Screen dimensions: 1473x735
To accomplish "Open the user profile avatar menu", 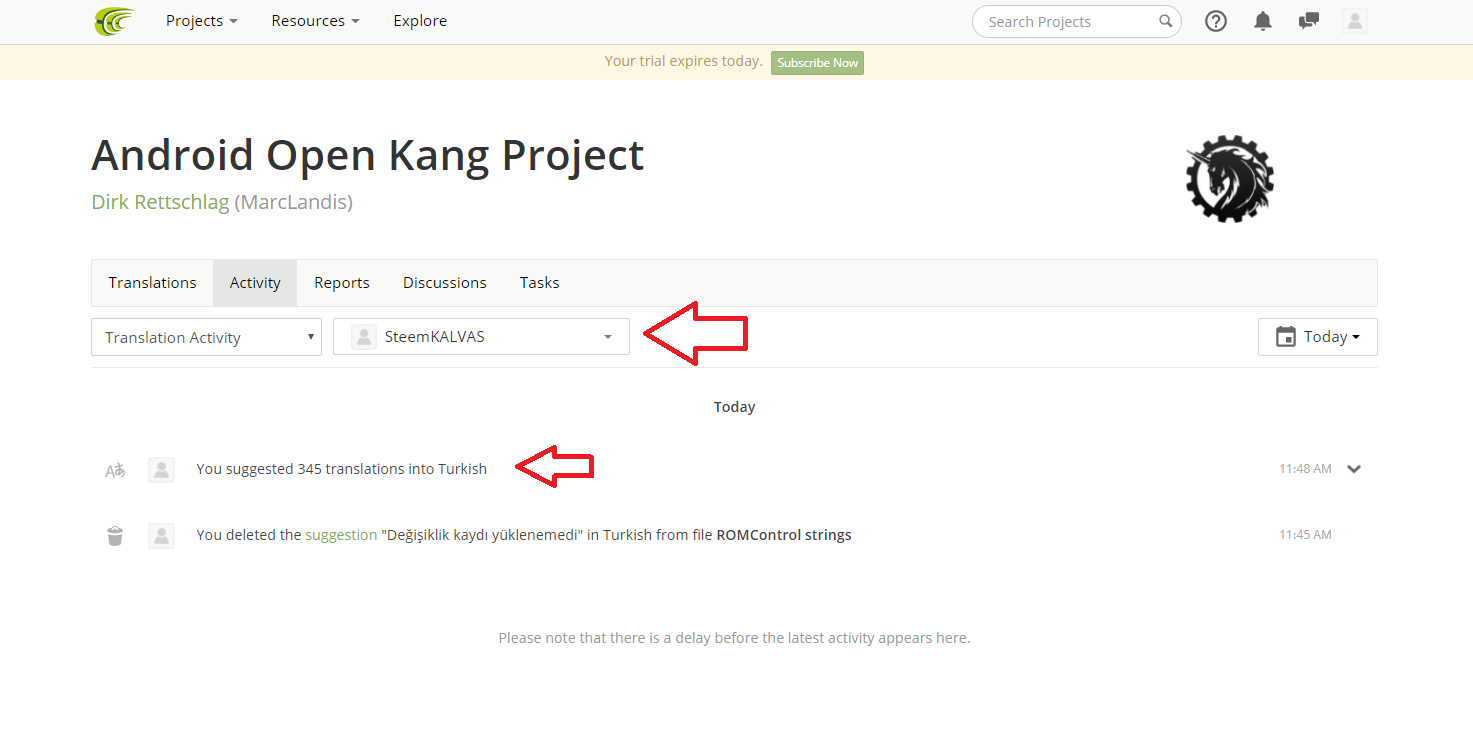I will pyautogui.click(x=1355, y=21).
